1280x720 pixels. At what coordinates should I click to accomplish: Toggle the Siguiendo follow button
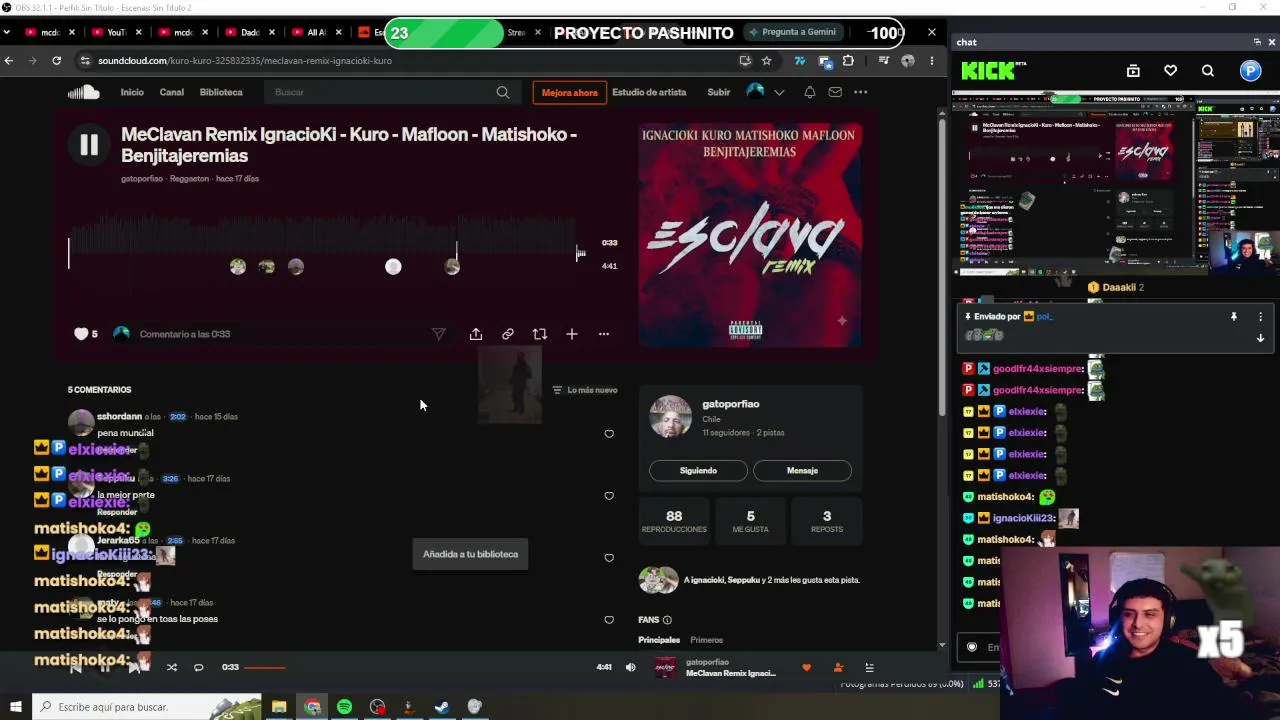tap(698, 470)
